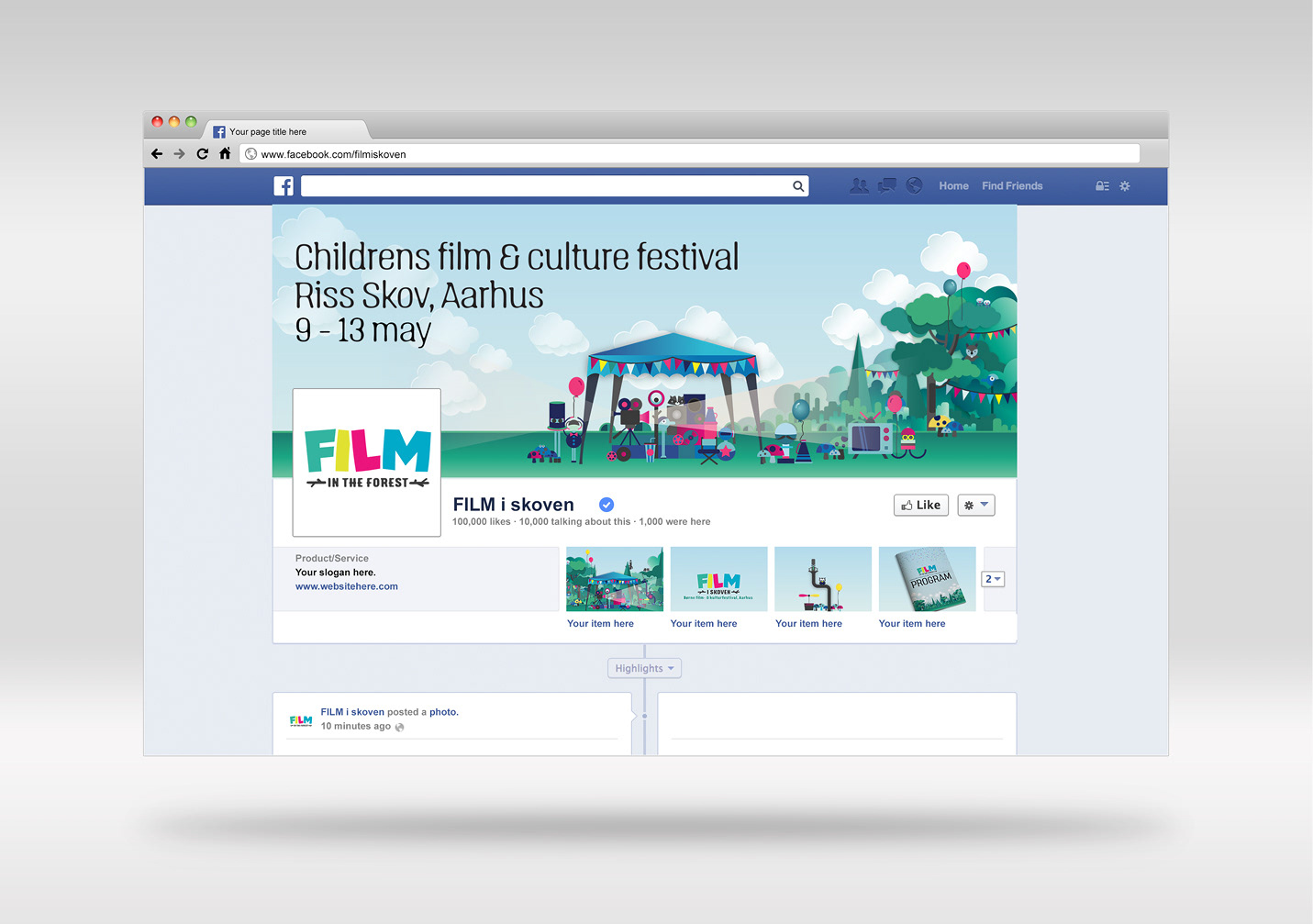Open the FILM in the forest profile picture
Viewport: 1313px width, 924px height.
(x=367, y=462)
